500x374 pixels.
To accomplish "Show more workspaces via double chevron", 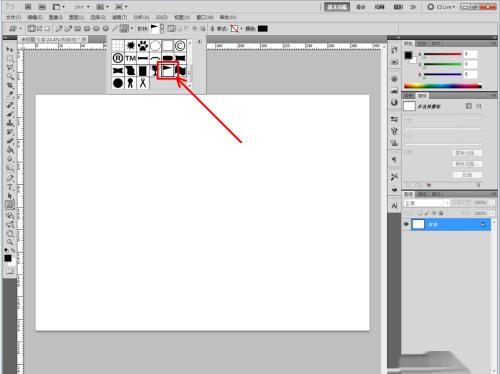I will tap(413, 7).
